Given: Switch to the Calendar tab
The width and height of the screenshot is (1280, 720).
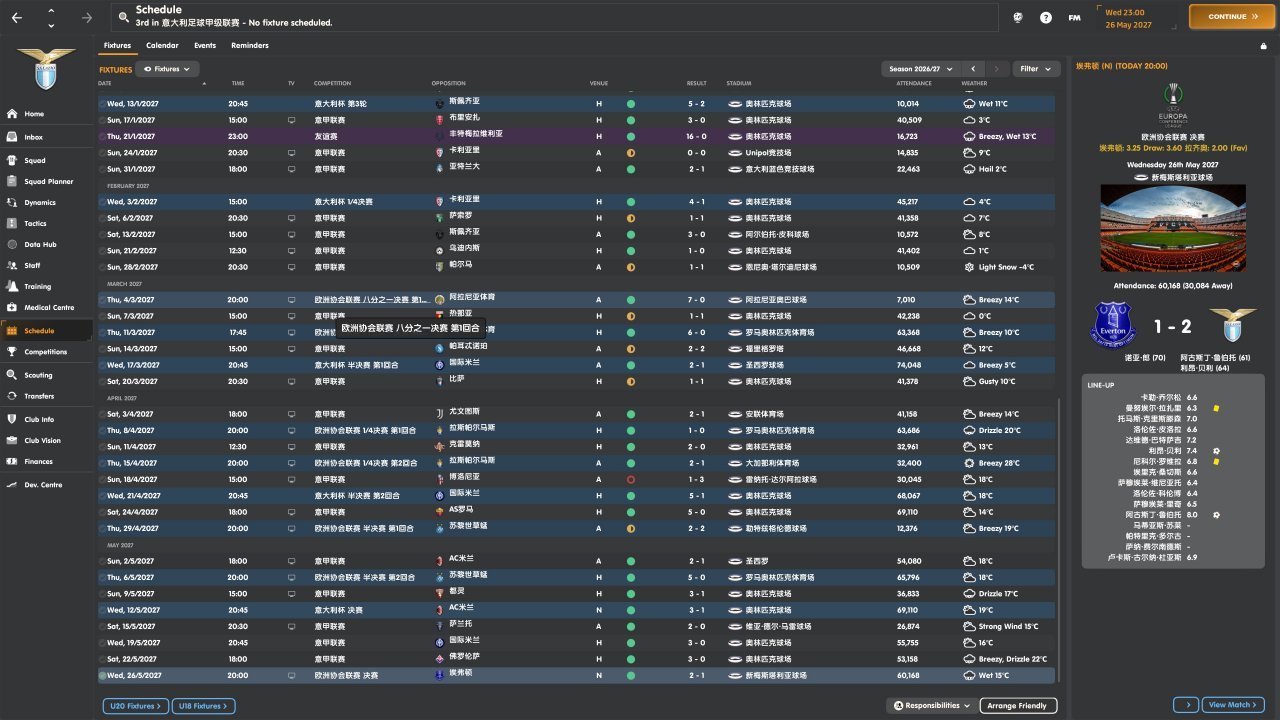Looking at the screenshot, I should 162,45.
